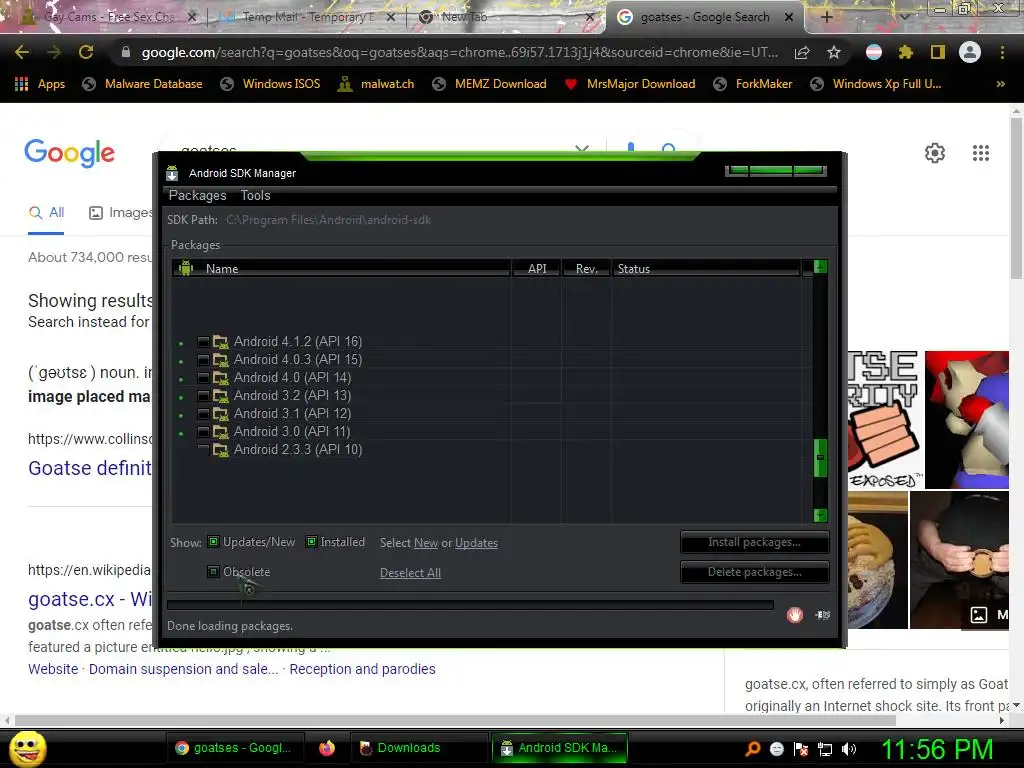Check the Android 3.2 (API 13) checkbox
Image resolution: width=1024 pixels, height=768 pixels.
coord(204,396)
